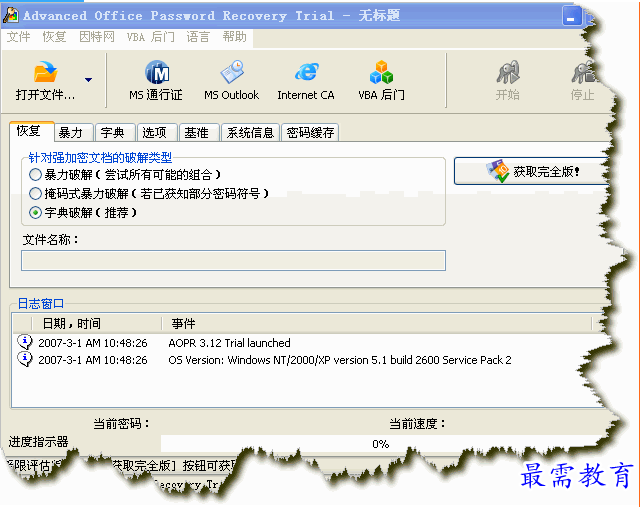
Task: Click the 文件名称 input field
Action: tap(233, 260)
